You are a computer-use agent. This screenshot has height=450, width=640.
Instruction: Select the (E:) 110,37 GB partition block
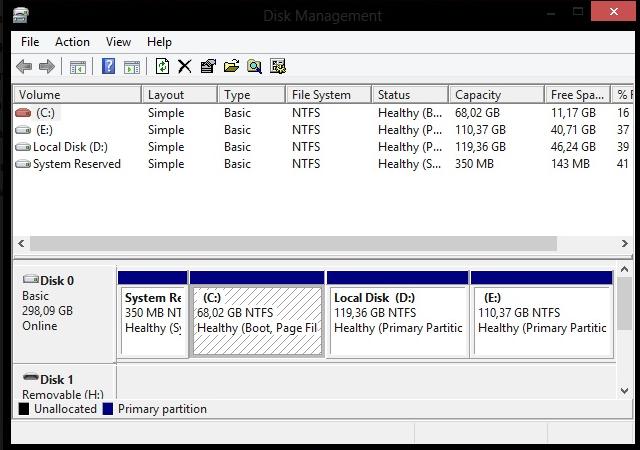[542, 314]
